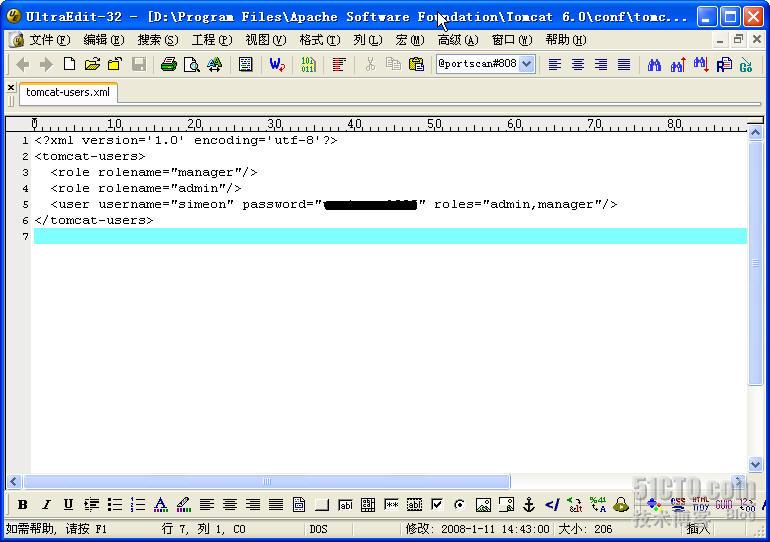Click the Cut scissors icon
The width and height of the screenshot is (770, 542).
click(370, 64)
